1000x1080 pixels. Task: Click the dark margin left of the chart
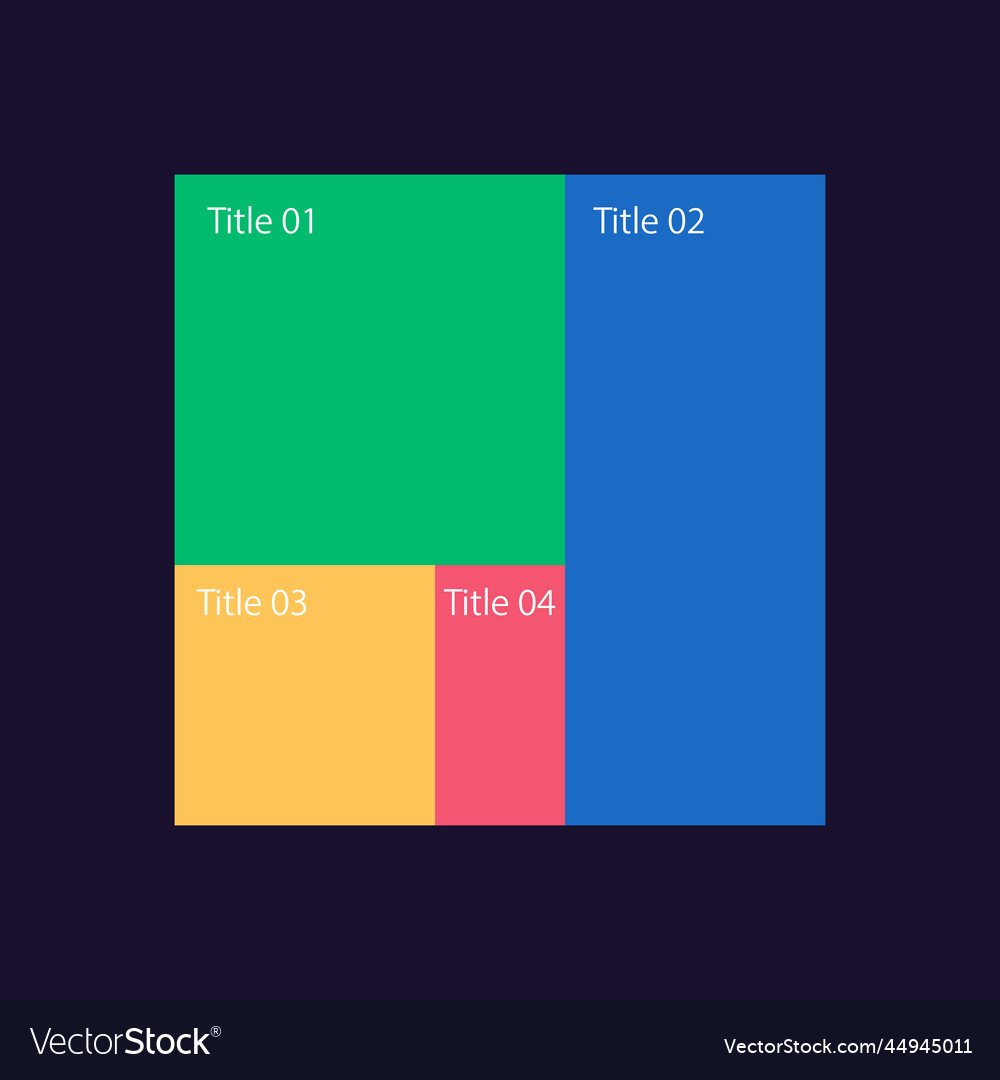point(87,500)
